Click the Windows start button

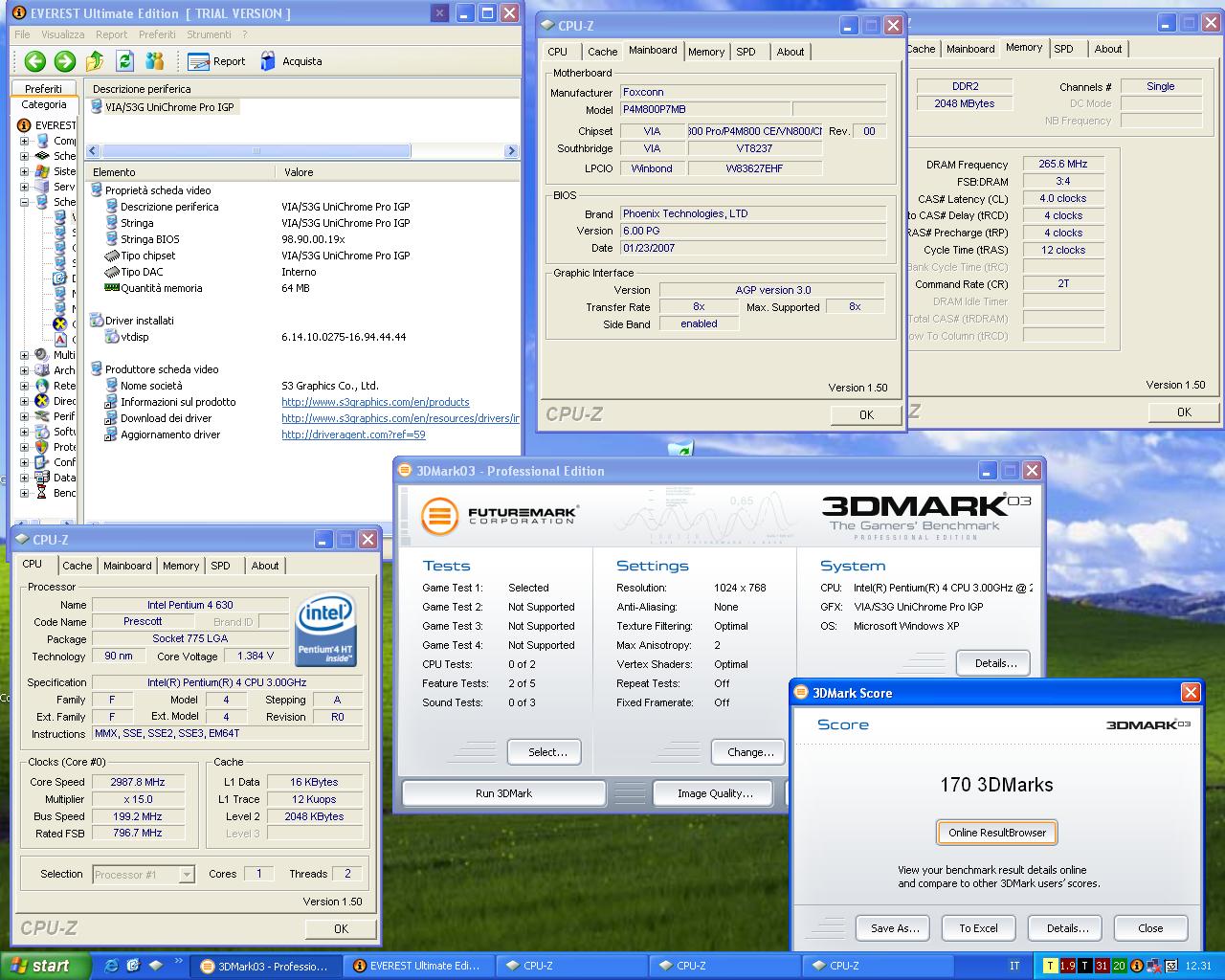(x=45, y=966)
